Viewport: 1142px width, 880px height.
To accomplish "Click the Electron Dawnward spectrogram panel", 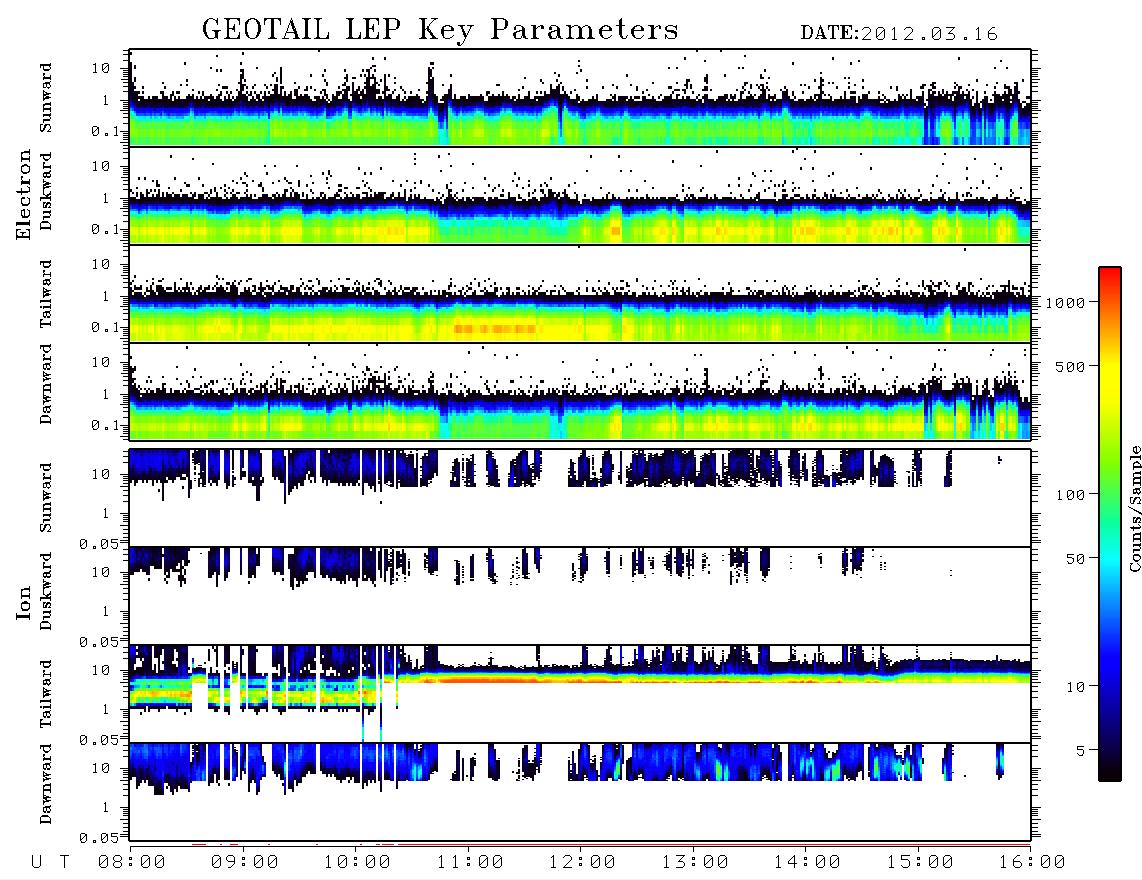I will 580,392.
